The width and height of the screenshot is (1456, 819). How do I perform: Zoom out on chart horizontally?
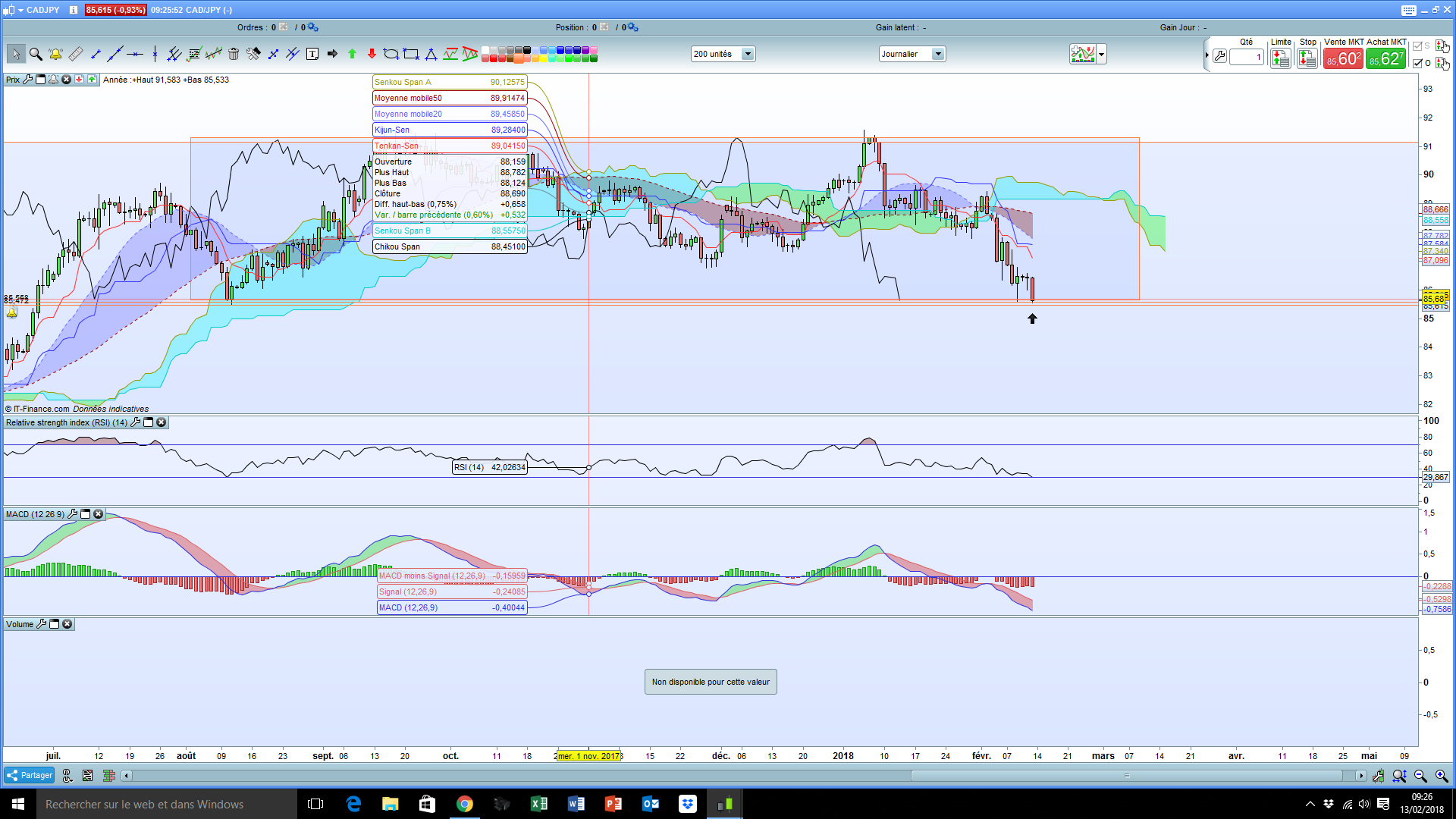1420,775
